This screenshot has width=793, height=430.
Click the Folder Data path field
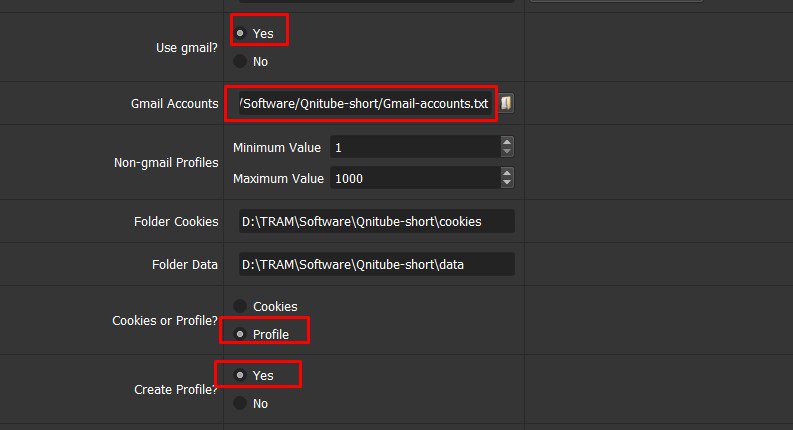point(377,264)
